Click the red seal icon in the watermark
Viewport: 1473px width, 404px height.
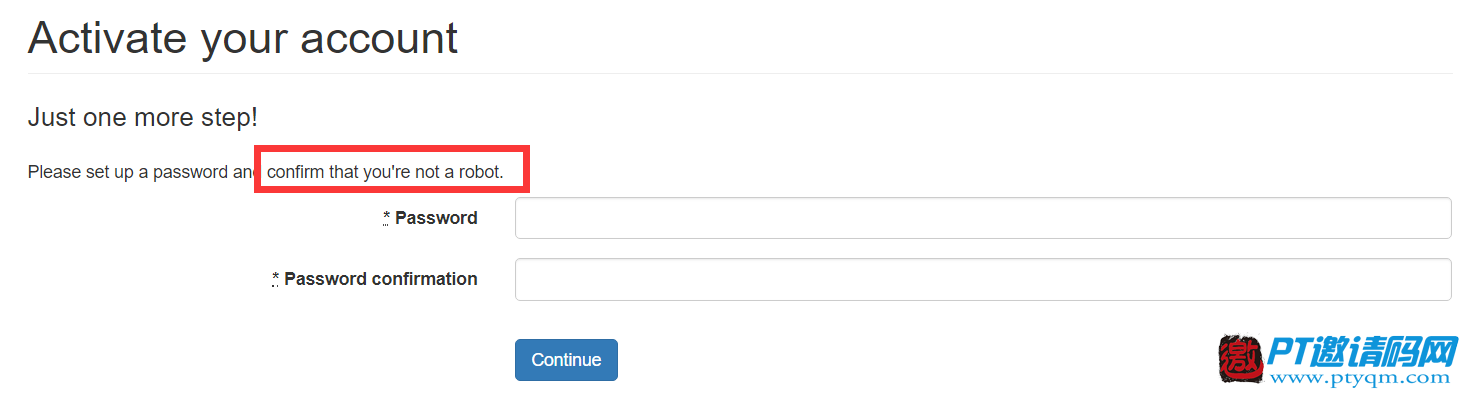1241,360
